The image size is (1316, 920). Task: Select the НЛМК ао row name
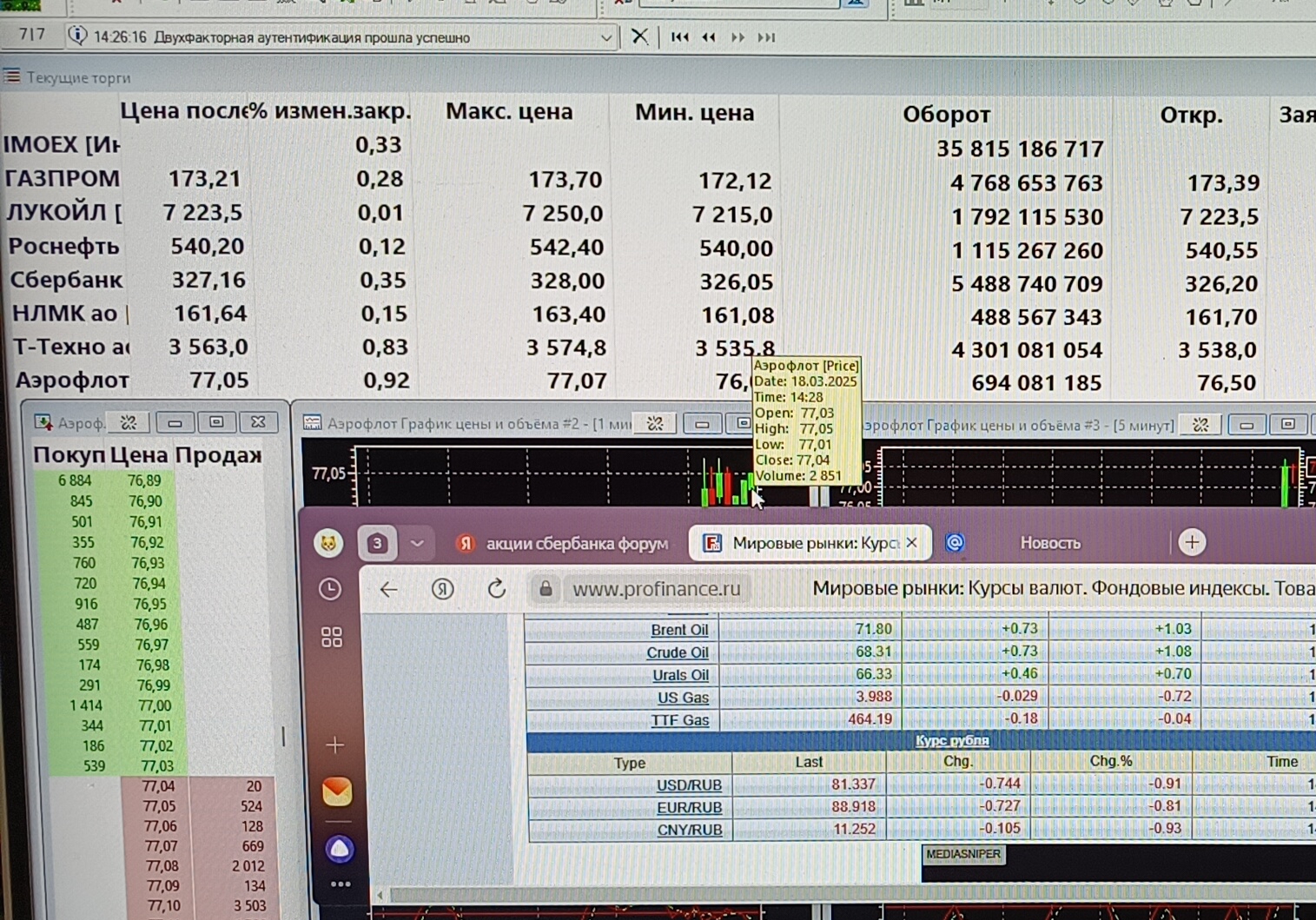coord(69,314)
